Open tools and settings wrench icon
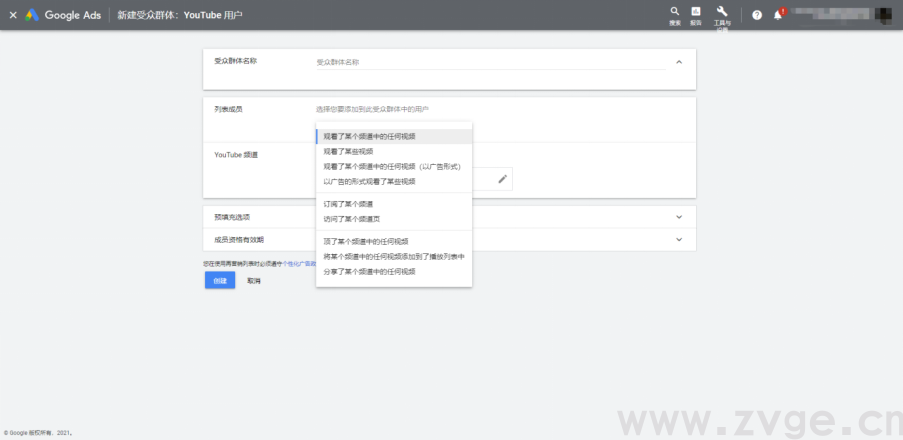Viewport: 903px width, 440px height. (722, 13)
